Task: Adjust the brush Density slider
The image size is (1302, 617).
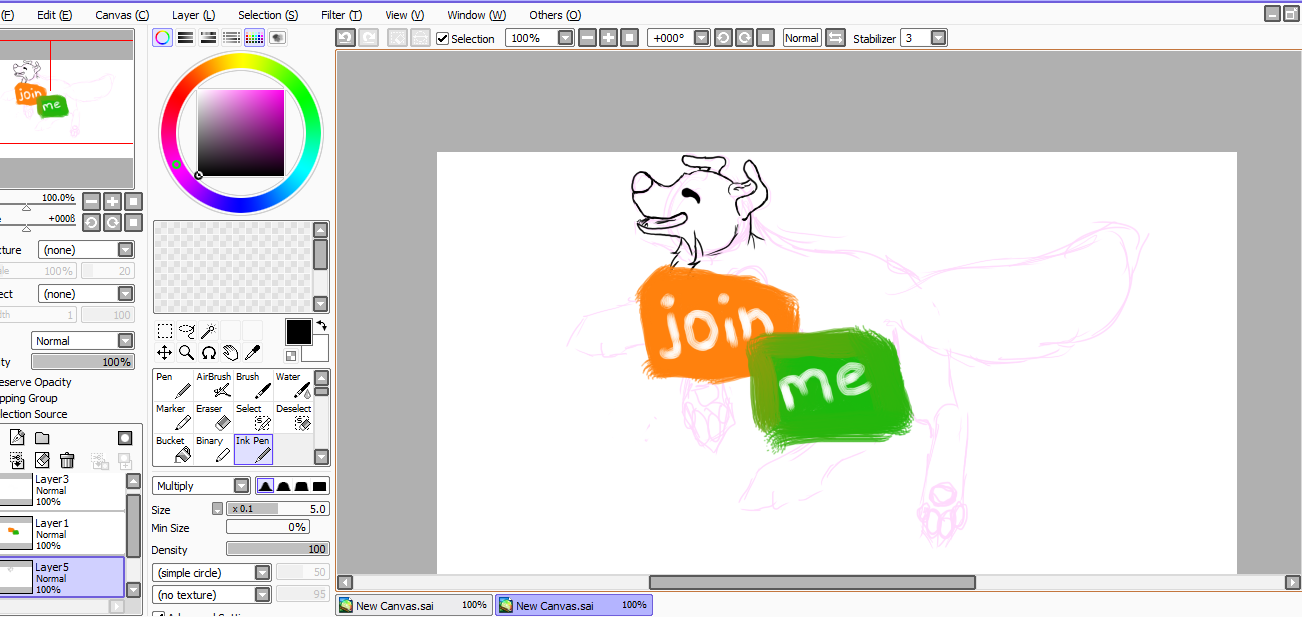Action: coord(278,549)
